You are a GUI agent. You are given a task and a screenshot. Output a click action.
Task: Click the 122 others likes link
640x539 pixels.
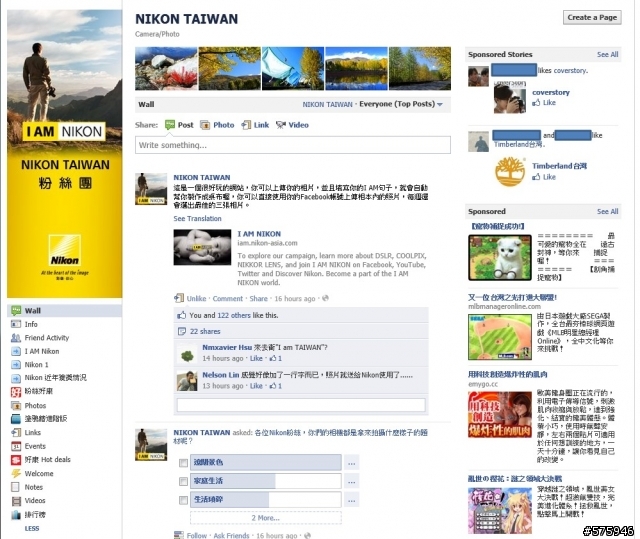pyautogui.click(x=234, y=315)
